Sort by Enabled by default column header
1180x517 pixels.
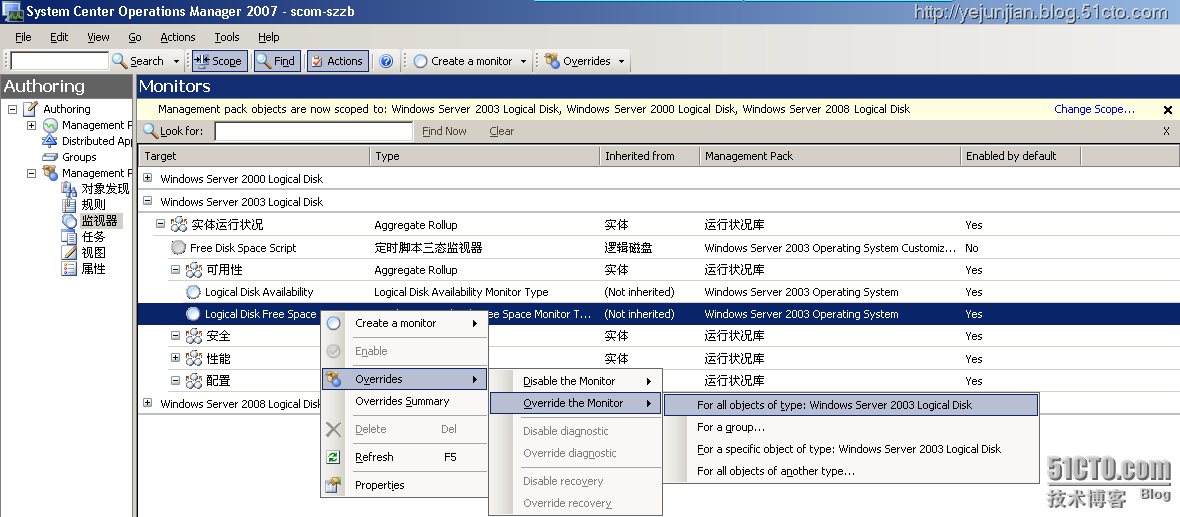tap(1020, 156)
